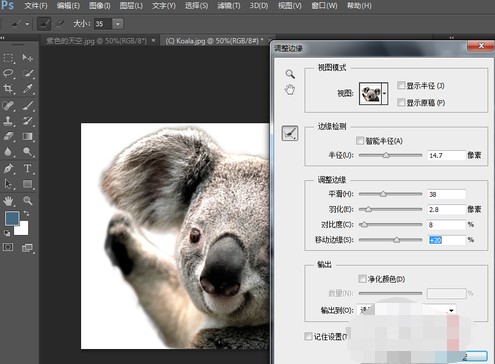
Task: Open the 滤镜(T) menu
Action: click(x=229, y=6)
